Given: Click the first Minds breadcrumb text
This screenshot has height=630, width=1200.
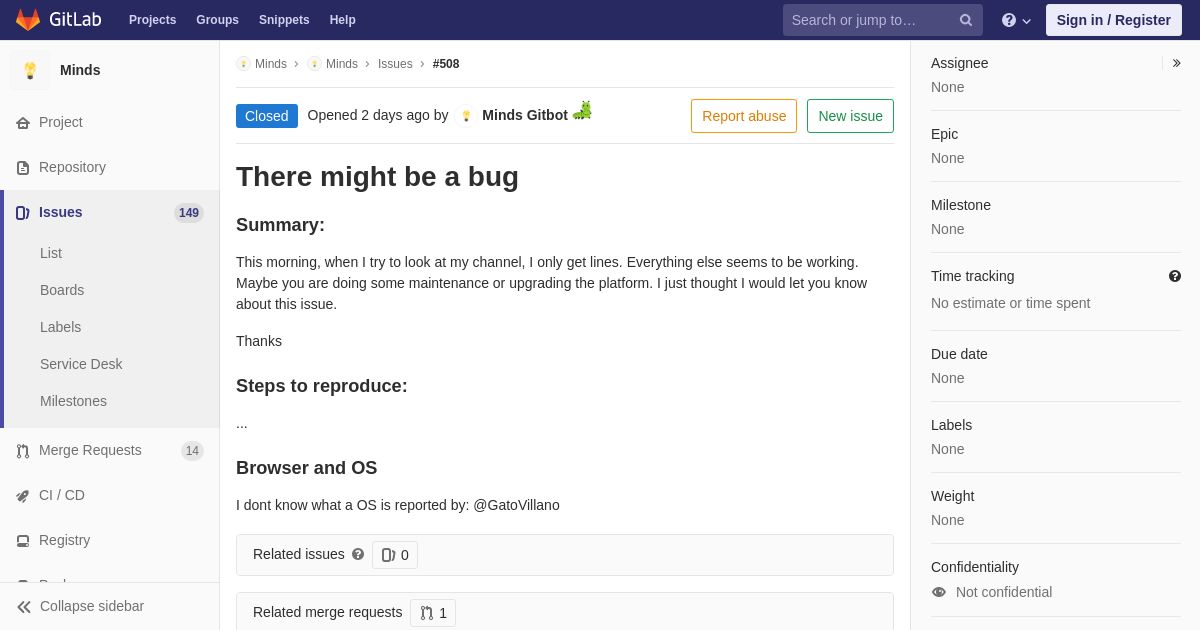Looking at the screenshot, I should [x=271, y=64].
